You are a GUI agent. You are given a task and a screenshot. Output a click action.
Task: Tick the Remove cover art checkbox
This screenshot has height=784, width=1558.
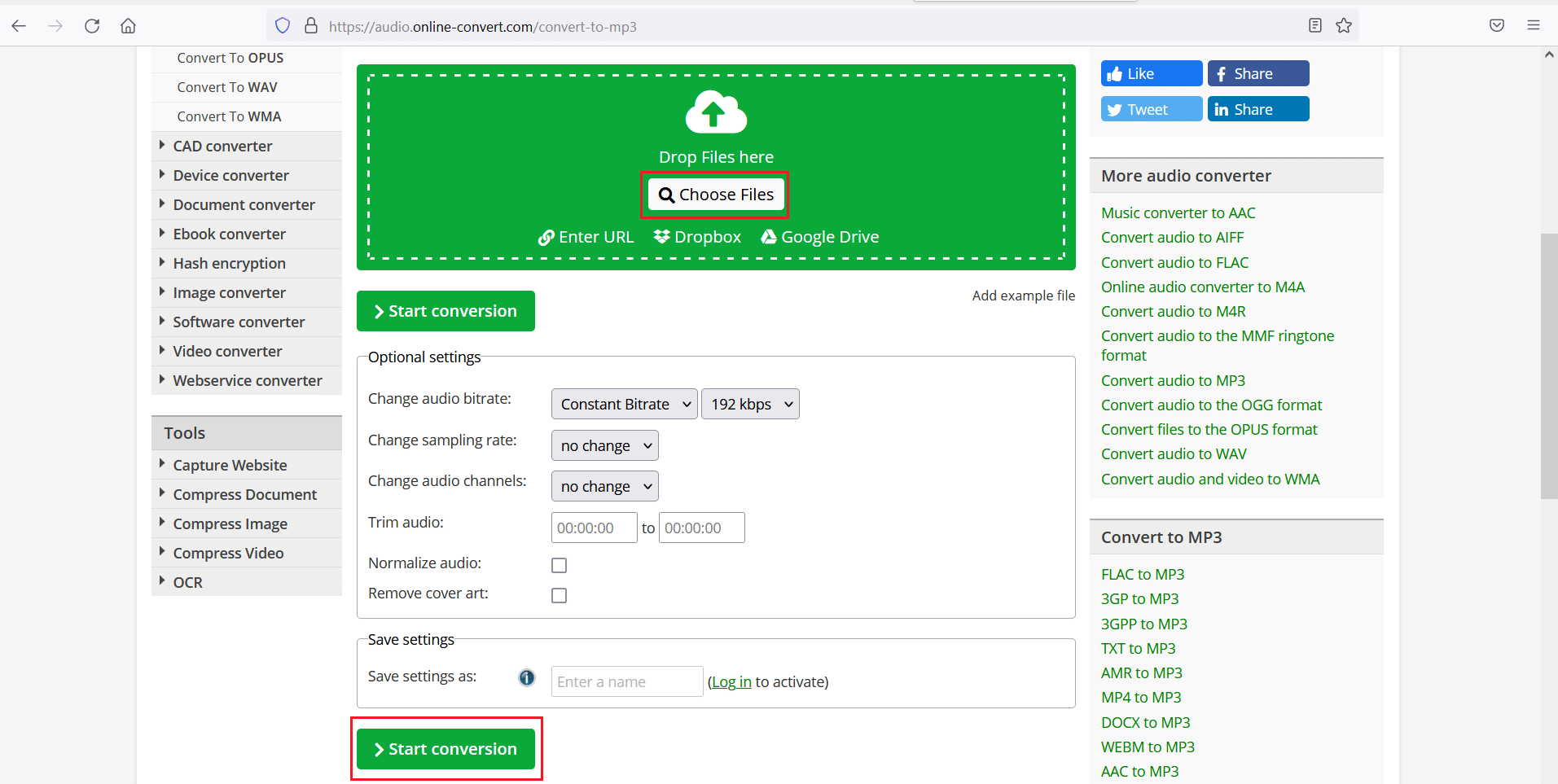(x=559, y=595)
